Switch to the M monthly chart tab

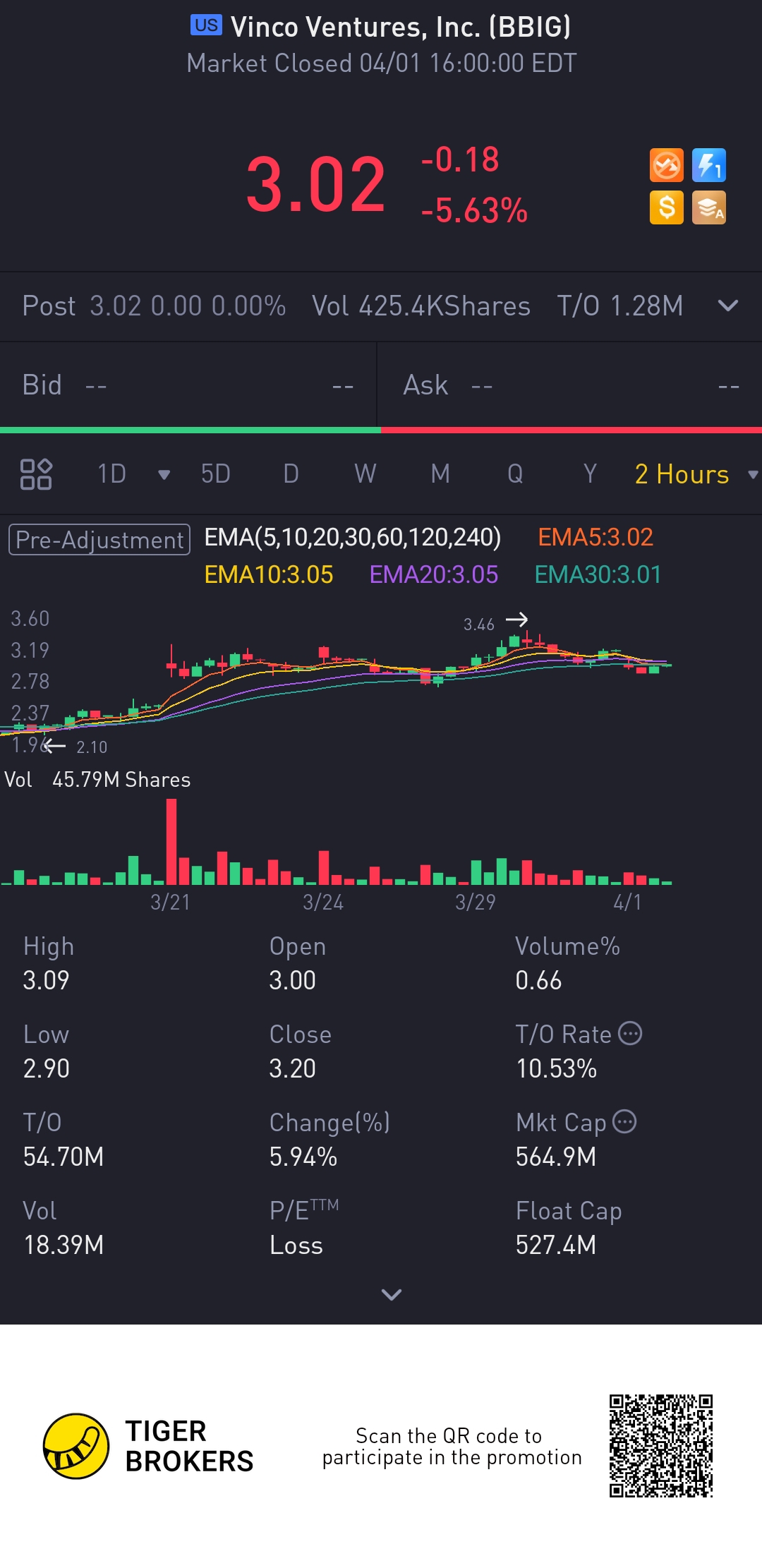pyautogui.click(x=440, y=474)
